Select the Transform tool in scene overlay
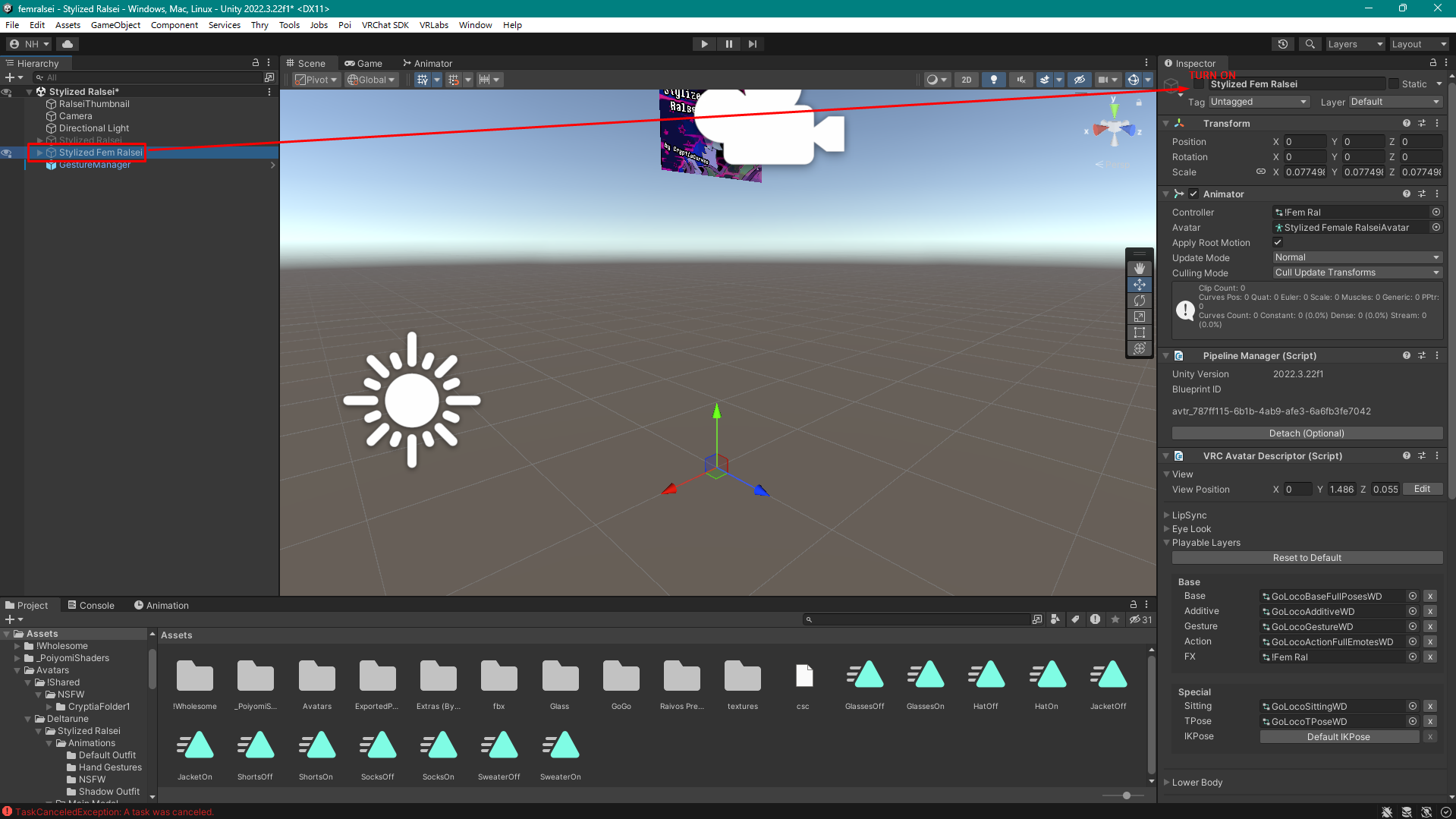The image size is (1456, 819). click(1139, 348)
